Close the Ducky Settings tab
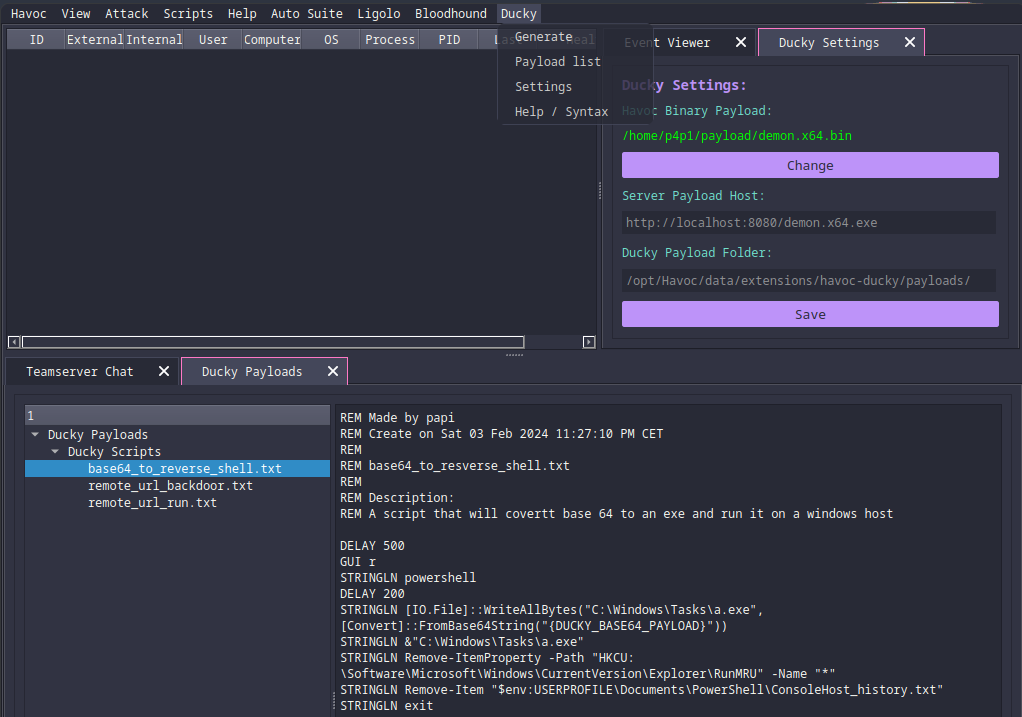This screenshot has height=717, width=1022. [910, 42]
